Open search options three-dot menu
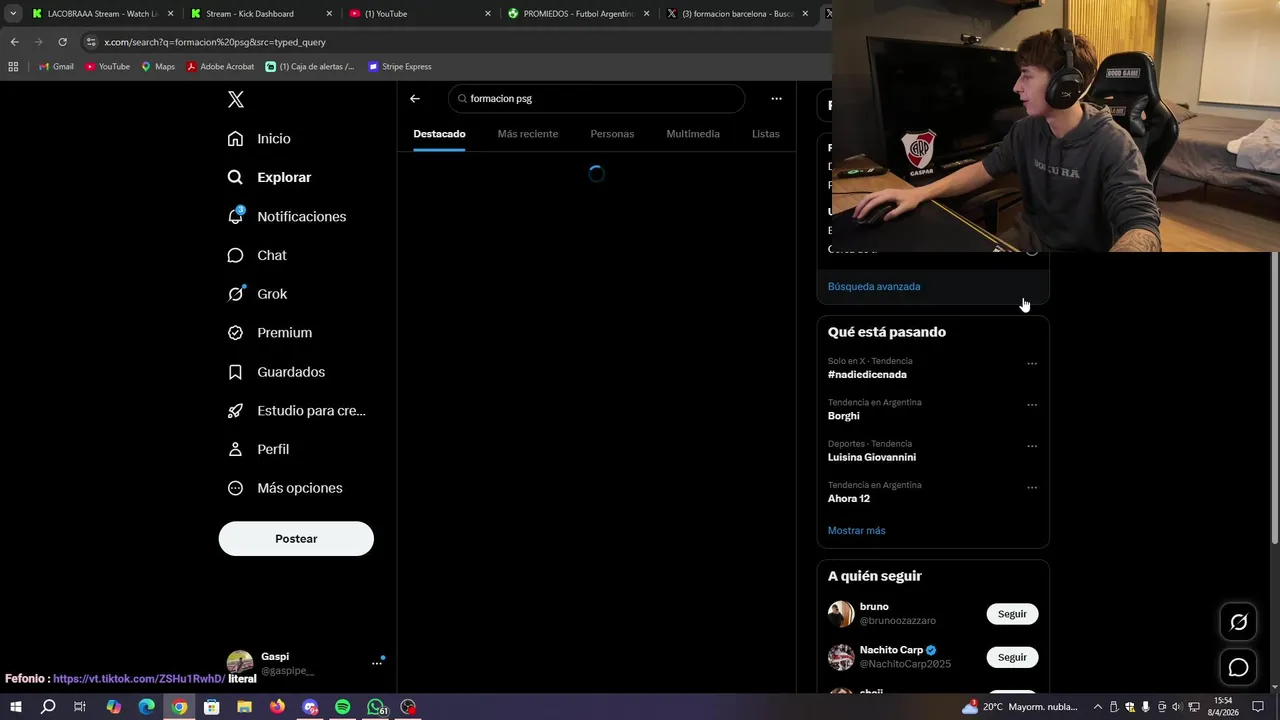 click(776, 99)
